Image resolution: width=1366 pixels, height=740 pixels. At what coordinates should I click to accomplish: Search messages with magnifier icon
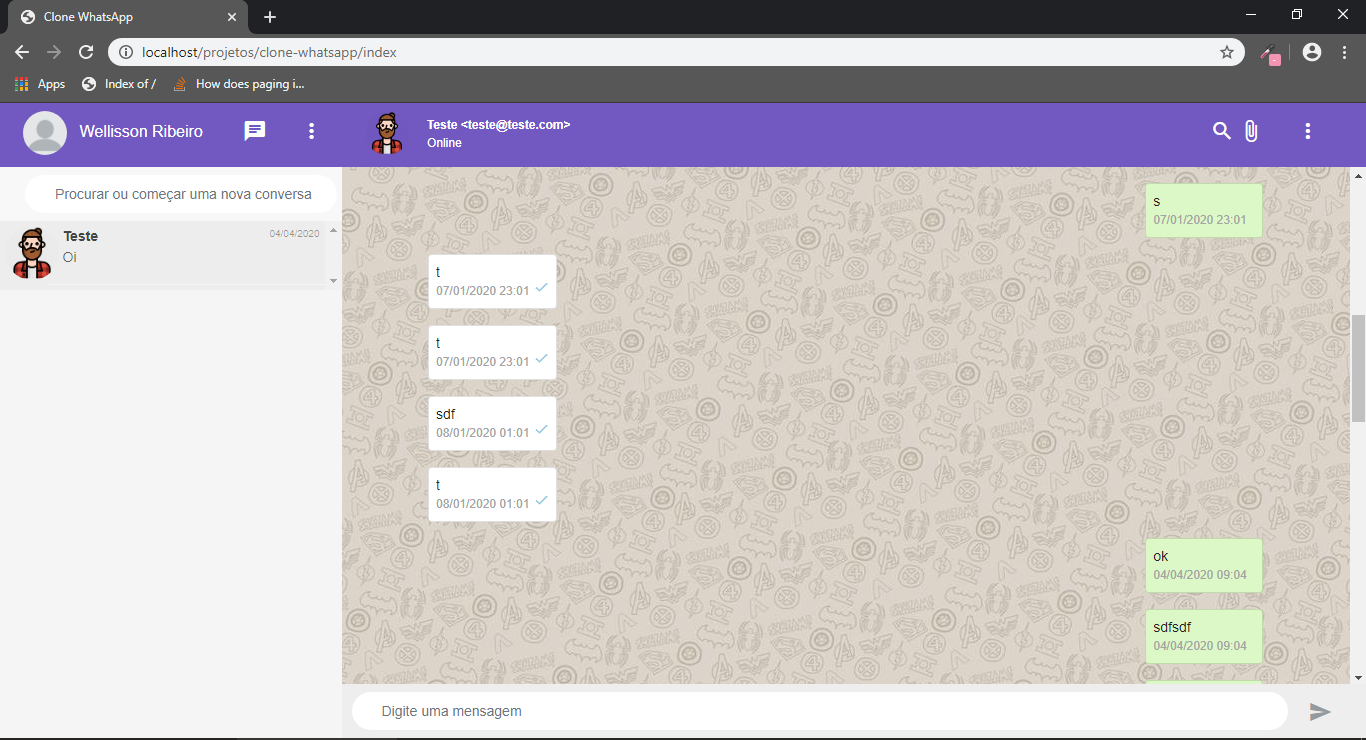tap(1221, 131)
